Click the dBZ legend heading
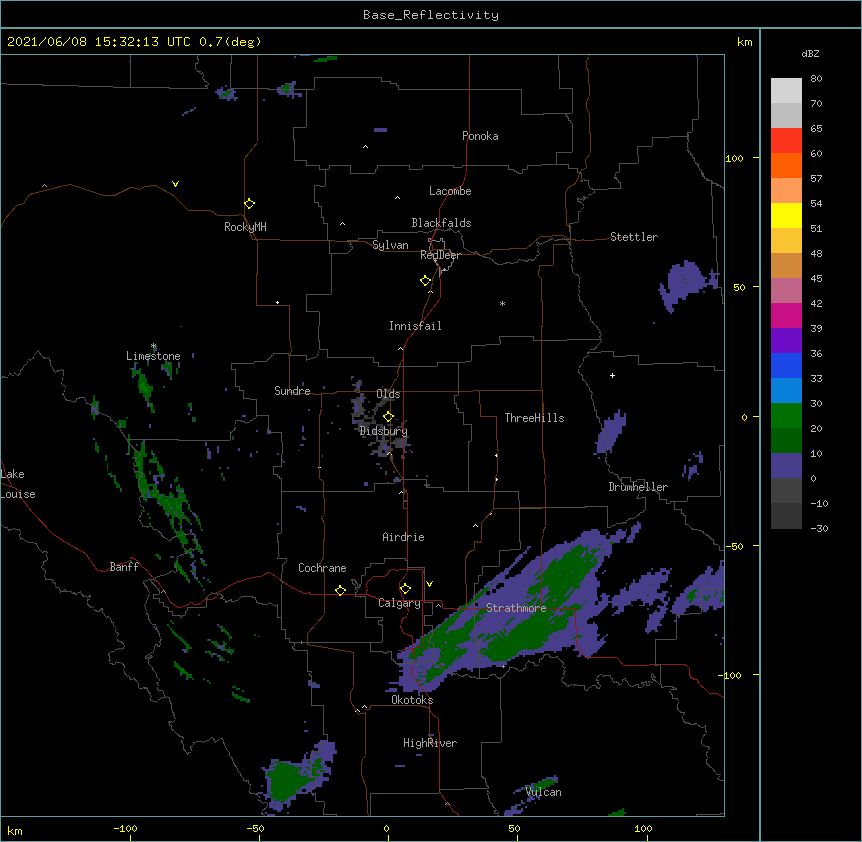 point(810,54)
